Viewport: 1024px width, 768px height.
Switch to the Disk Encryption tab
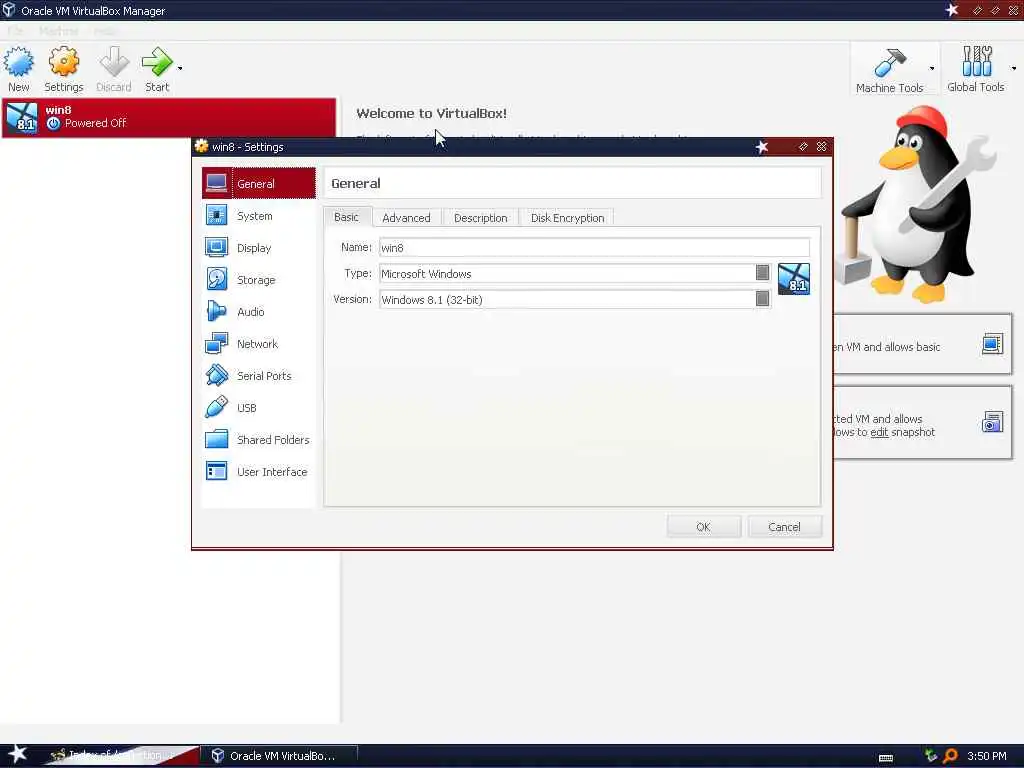568,217
